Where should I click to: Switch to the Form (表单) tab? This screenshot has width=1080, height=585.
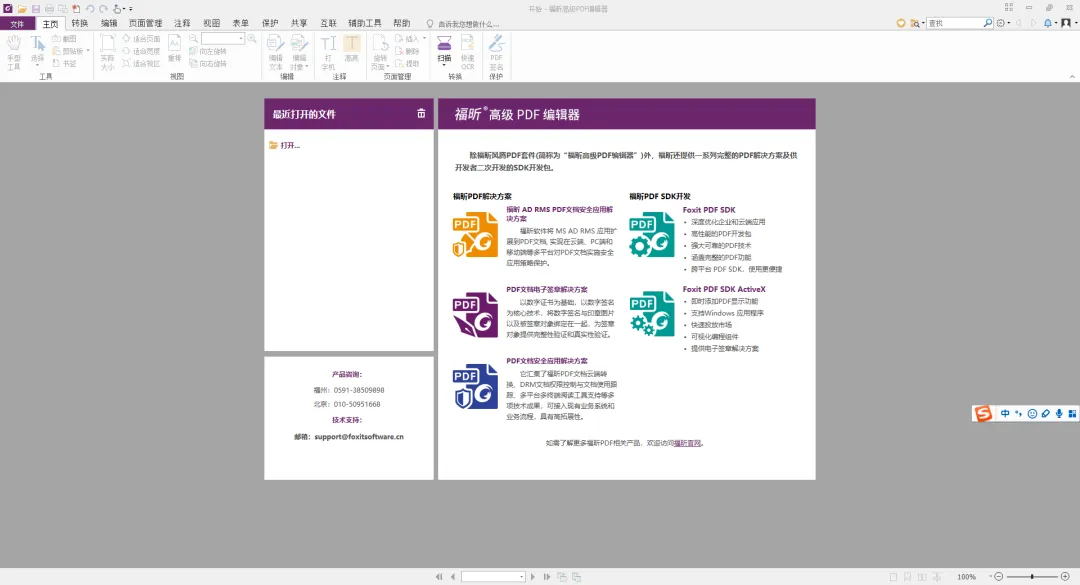240,23
